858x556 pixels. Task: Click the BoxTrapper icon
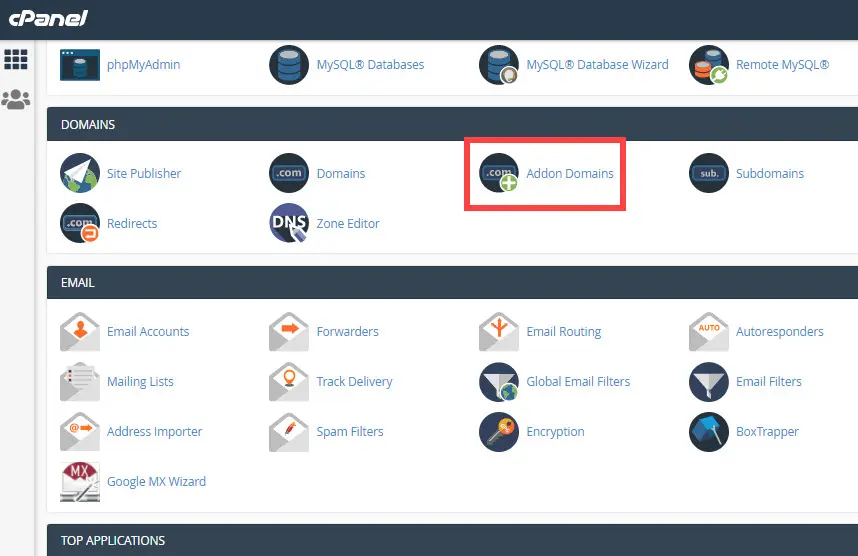[709, 432]
